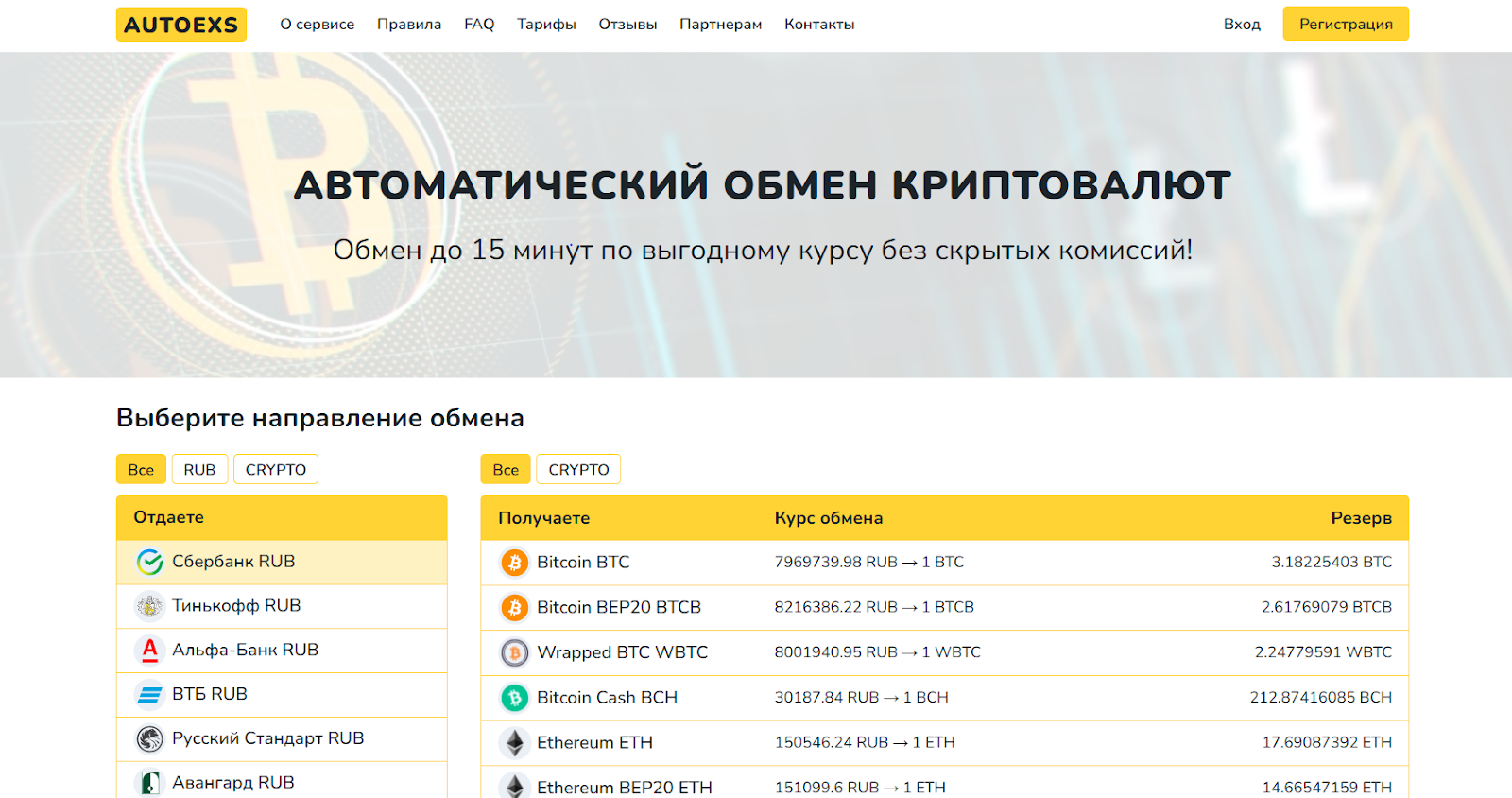Click rate 8216386.22 RUB → 1 BTCB

click(x=874, y=607)
